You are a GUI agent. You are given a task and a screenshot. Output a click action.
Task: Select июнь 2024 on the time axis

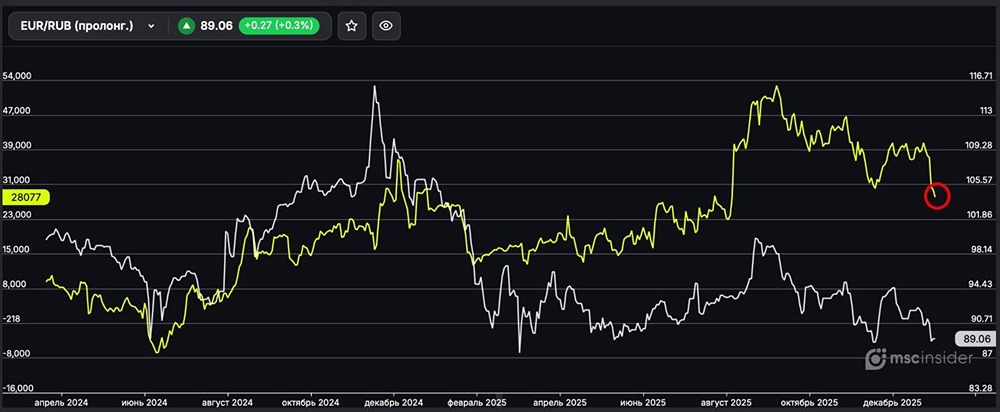pyautogui.click(x=143, y=403)
